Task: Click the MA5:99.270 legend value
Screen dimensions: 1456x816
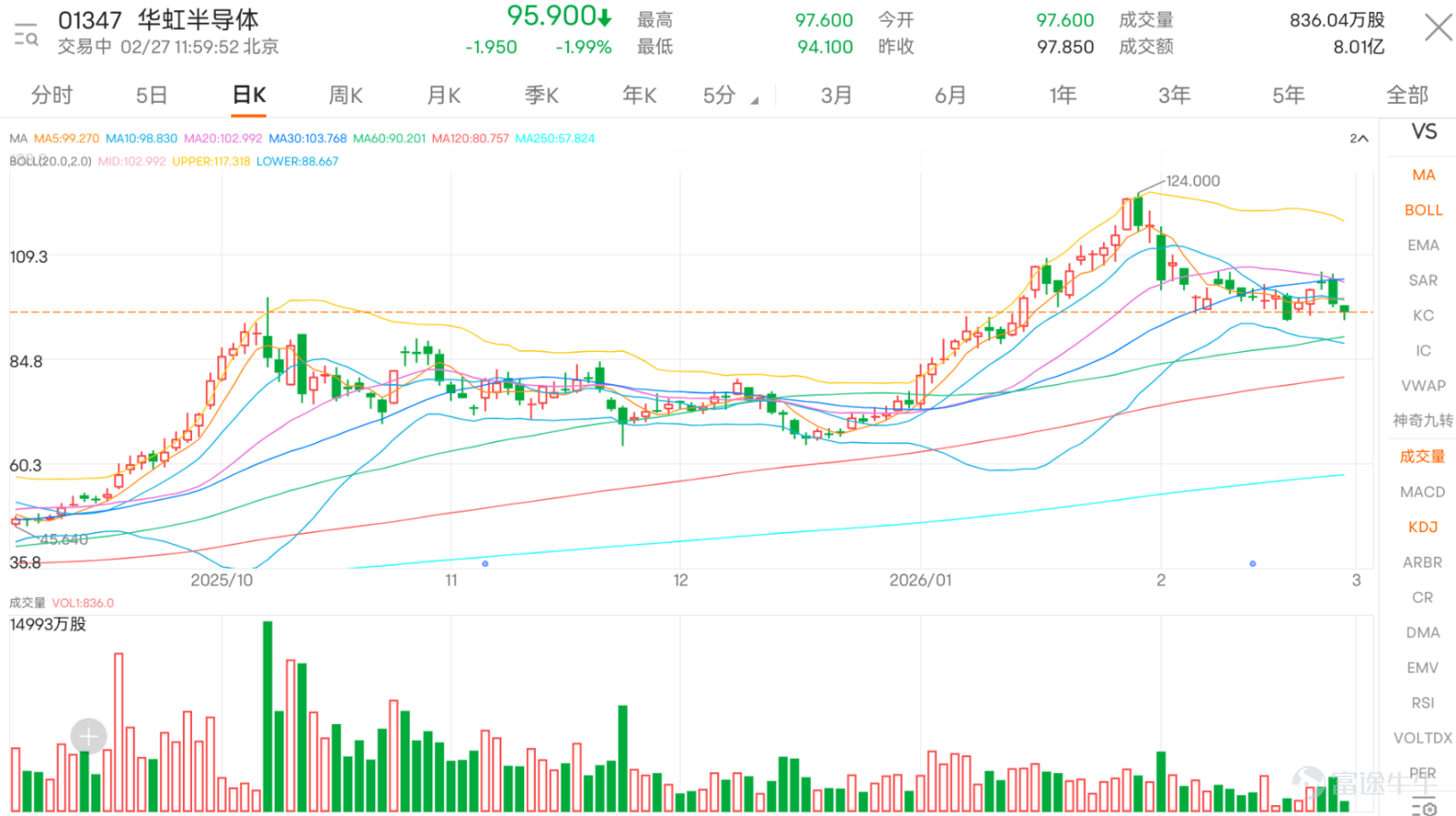Action: 66,138
